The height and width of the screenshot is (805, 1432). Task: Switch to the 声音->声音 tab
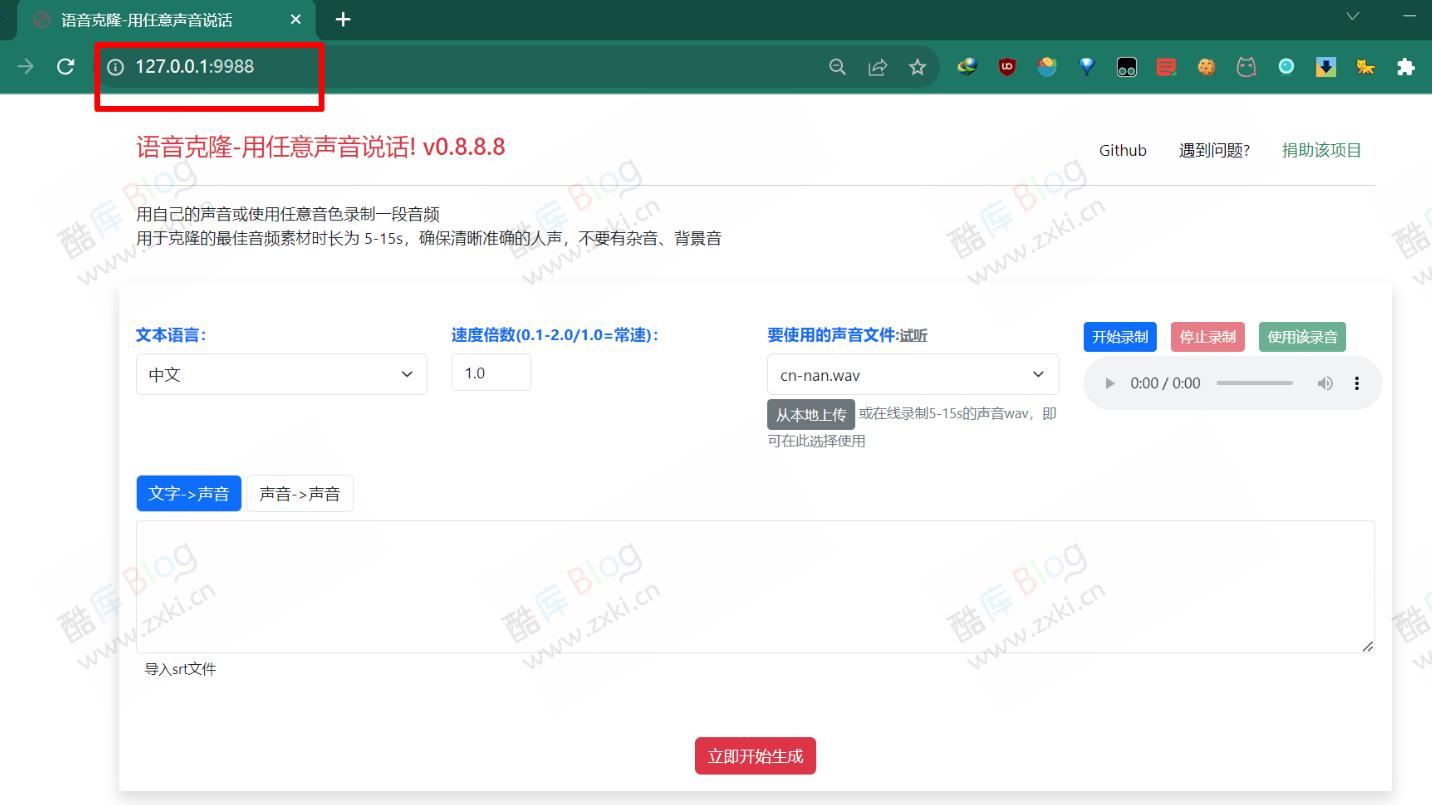300,492
